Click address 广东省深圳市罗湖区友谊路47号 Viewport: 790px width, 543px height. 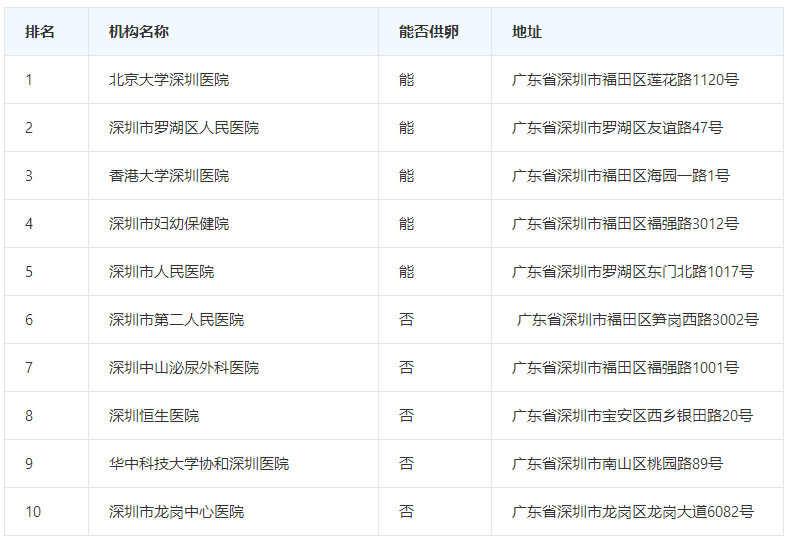click(x=617, y=127)
